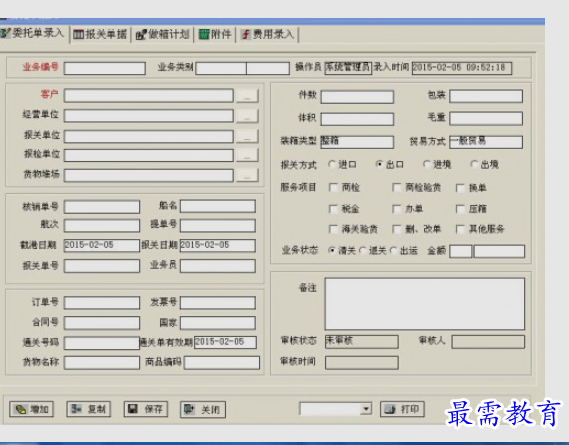The height and width of the screenshot is (445, 569).
Task: Click the 复制 button
Action: pos(89,409)
